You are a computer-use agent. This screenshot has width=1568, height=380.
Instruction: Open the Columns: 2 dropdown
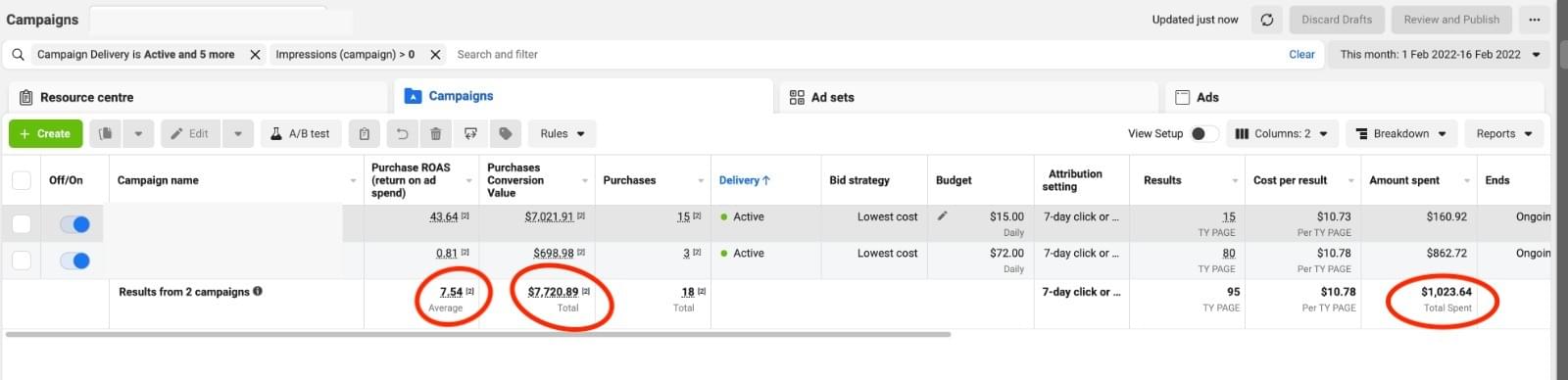1282,134
